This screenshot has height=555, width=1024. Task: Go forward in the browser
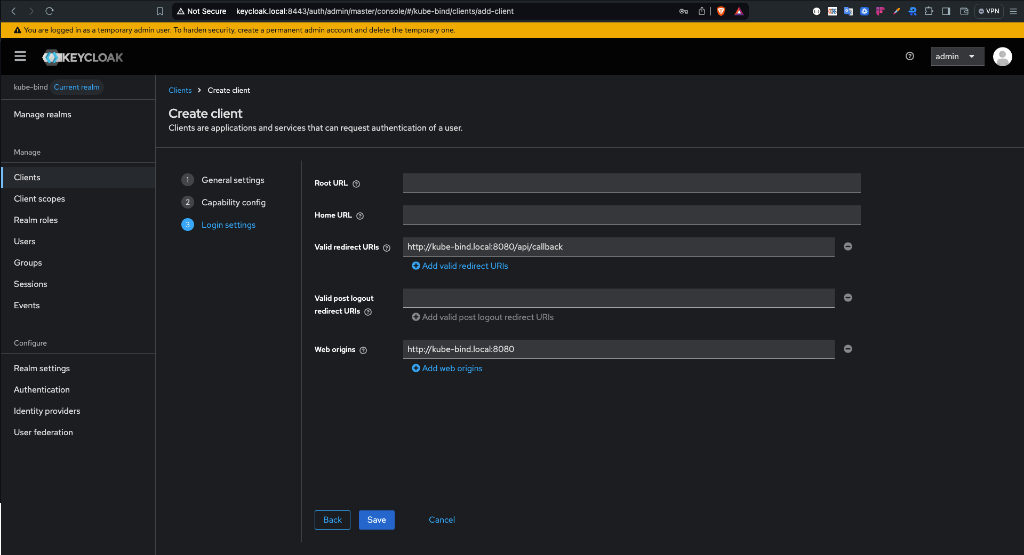click(31, 11)
